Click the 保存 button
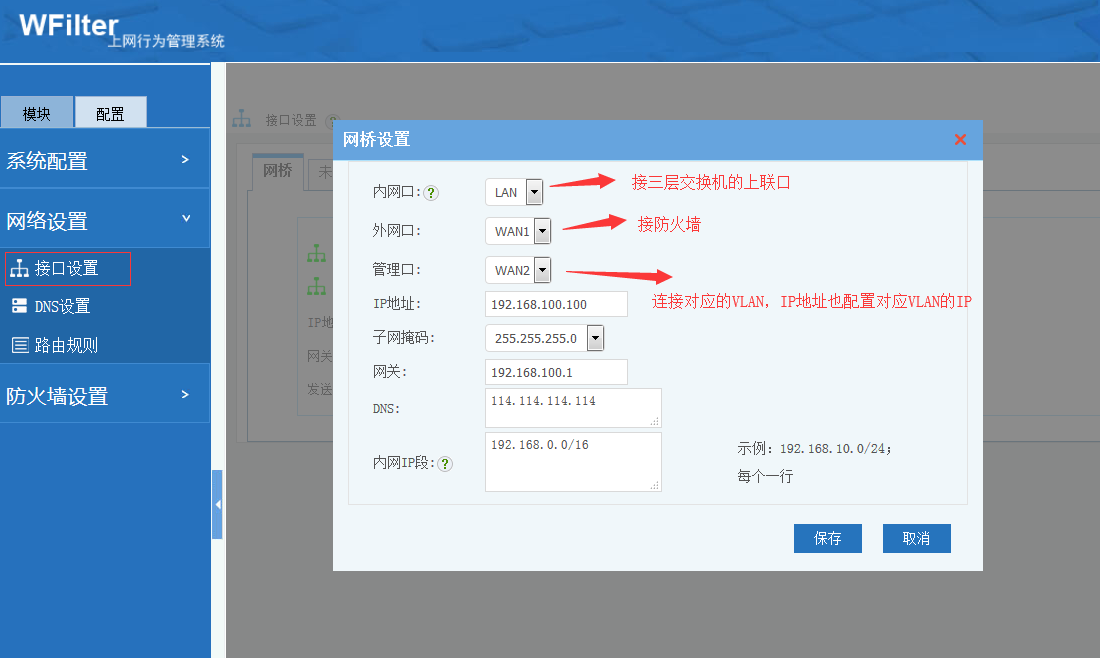This screenshot has width=1100, height=658. tap(827, 538)
